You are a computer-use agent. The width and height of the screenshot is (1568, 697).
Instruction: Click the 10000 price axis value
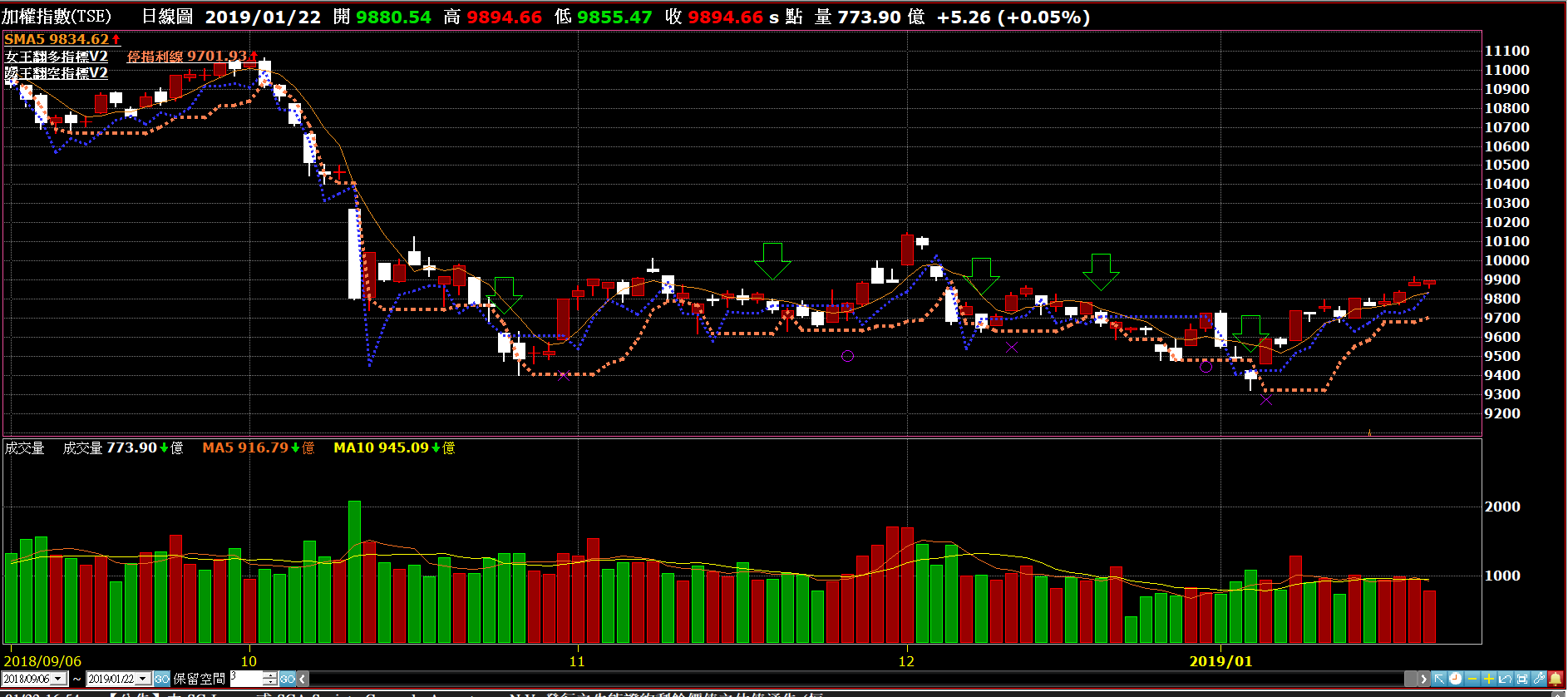[x=1506, y=260]
